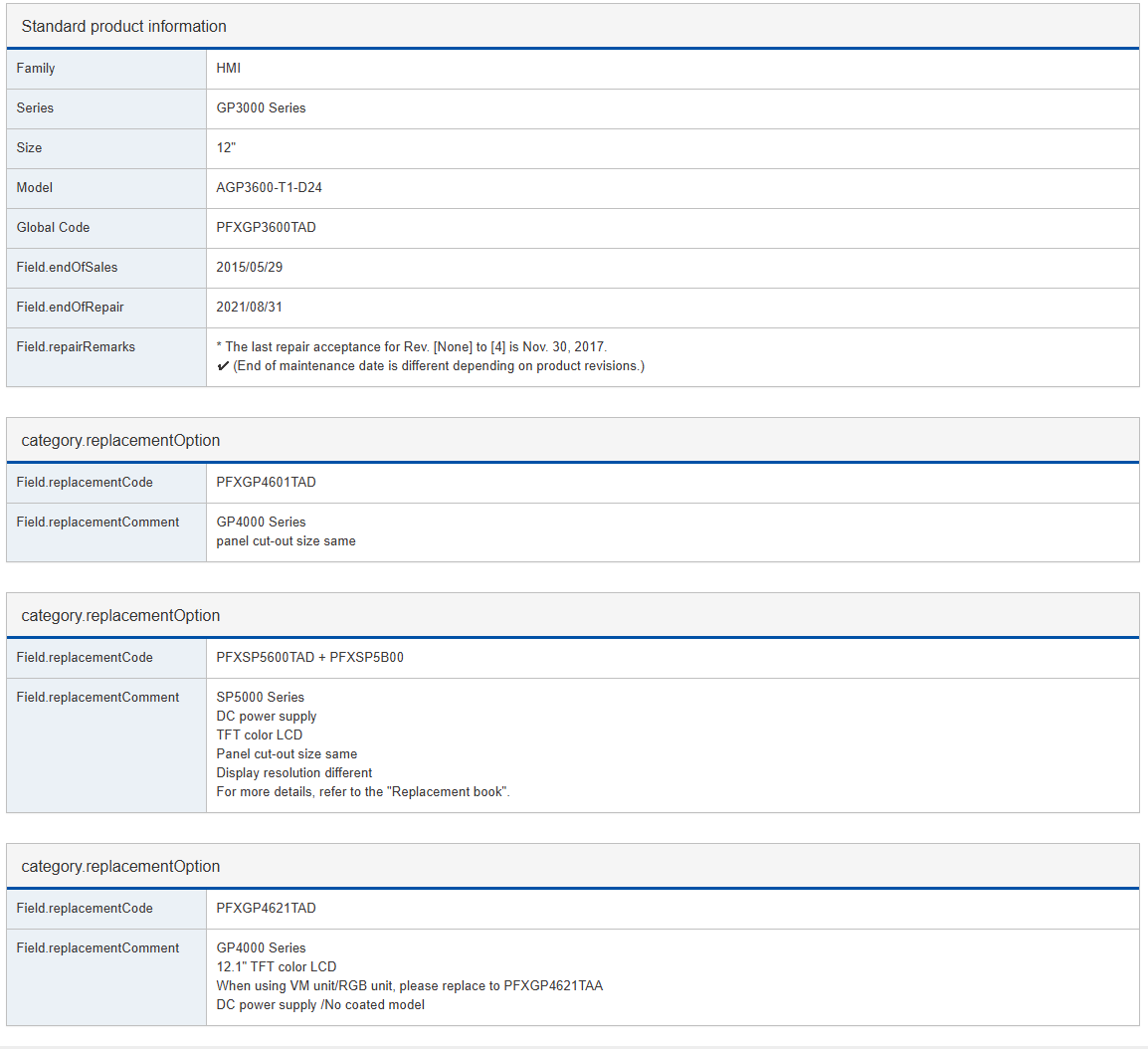Click the "TFT color LCD" line under SP5000 Series

point(260,734)
